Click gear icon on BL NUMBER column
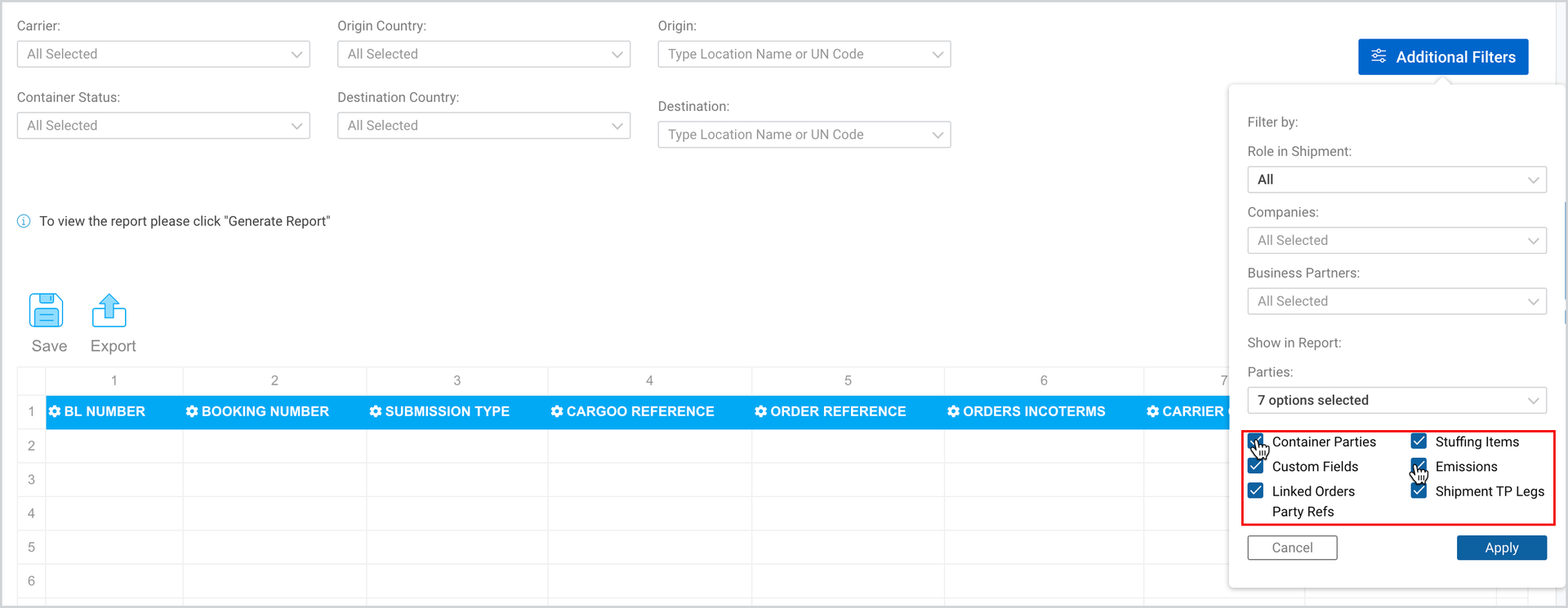 click(x=55, y=411)
